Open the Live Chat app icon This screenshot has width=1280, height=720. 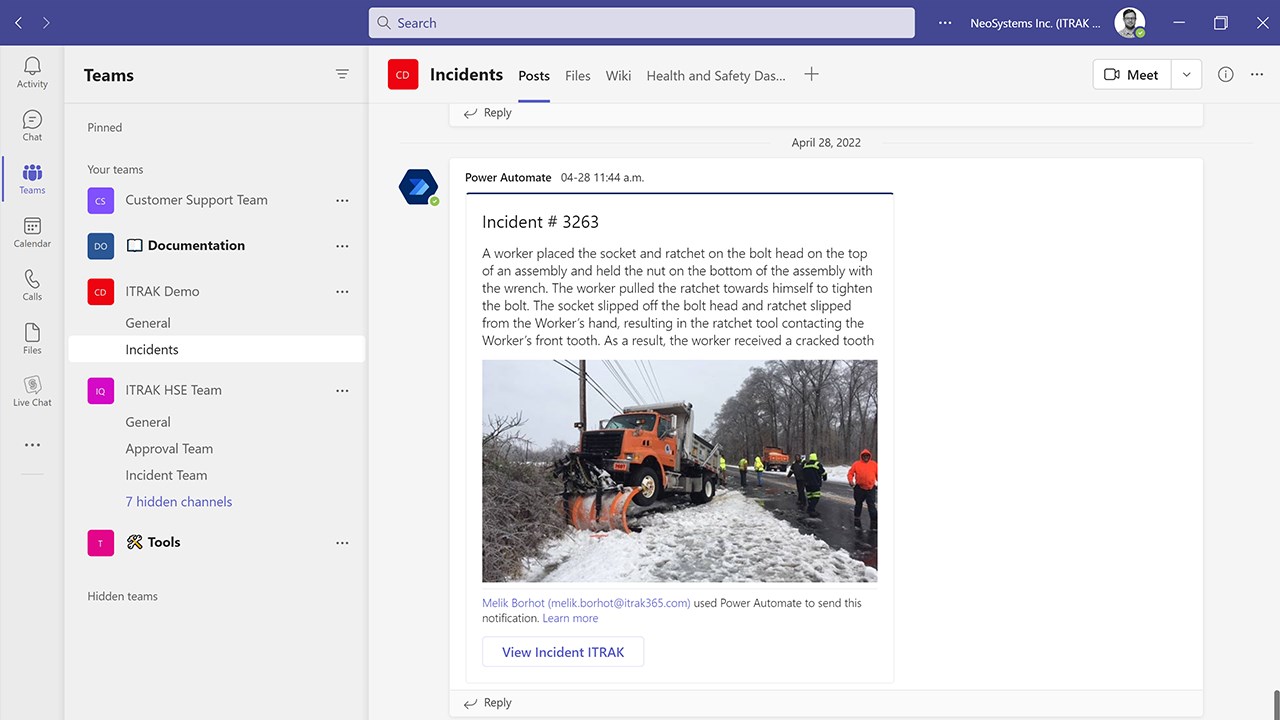(x=32, y=391)
